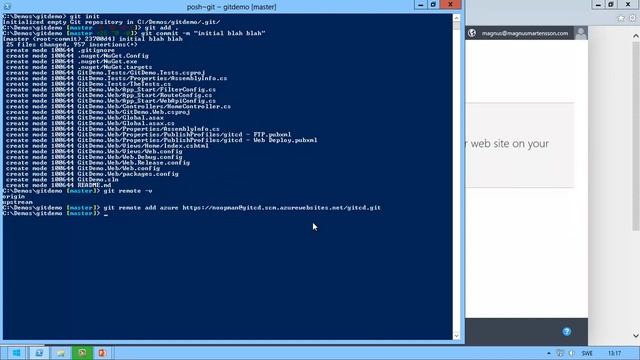Open the taskbar icon next to Start
This screenshot has width=640, height=360.
coord(39,353)
